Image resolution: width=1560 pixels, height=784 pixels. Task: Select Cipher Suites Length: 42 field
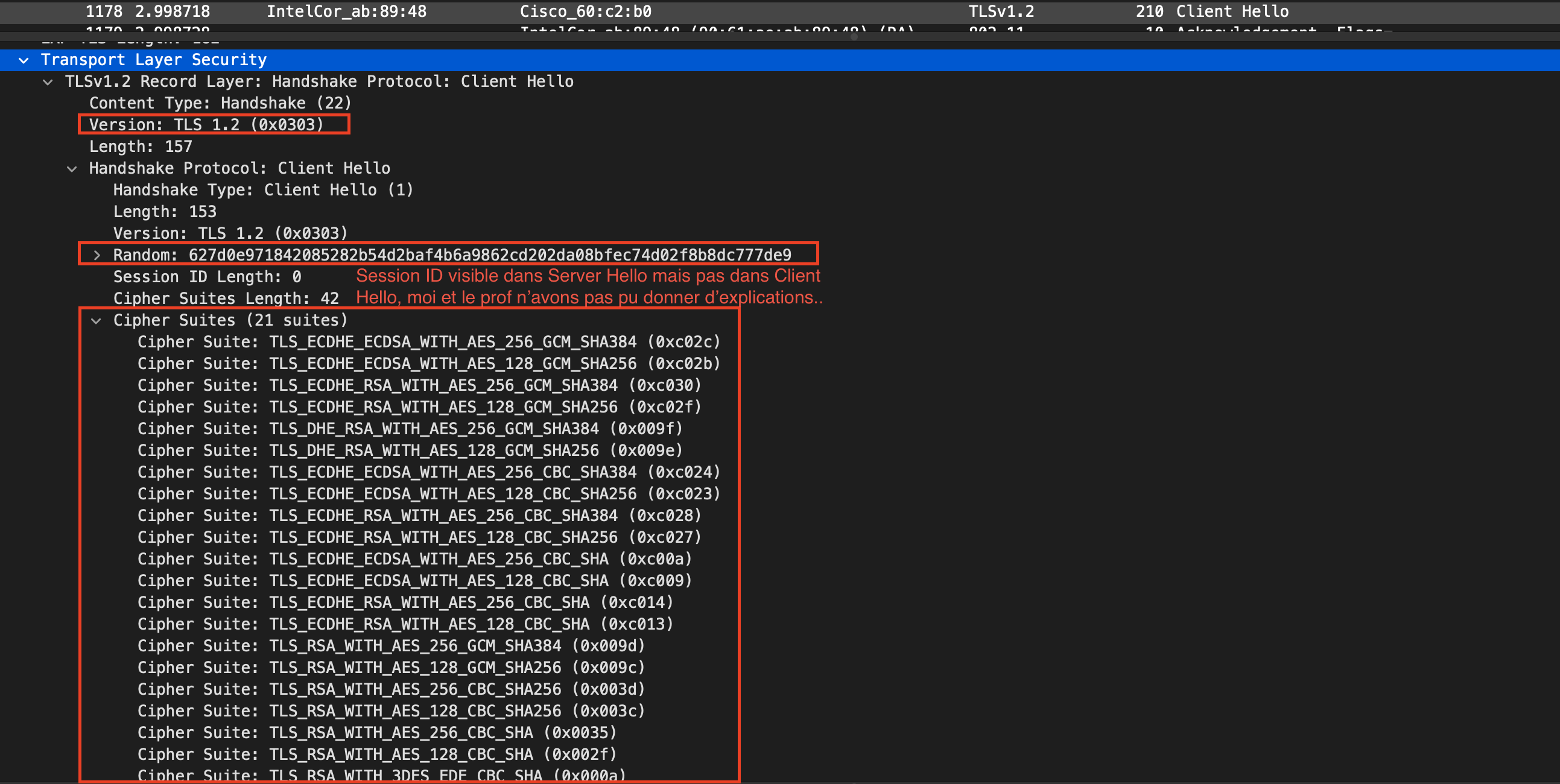(226, 299)
